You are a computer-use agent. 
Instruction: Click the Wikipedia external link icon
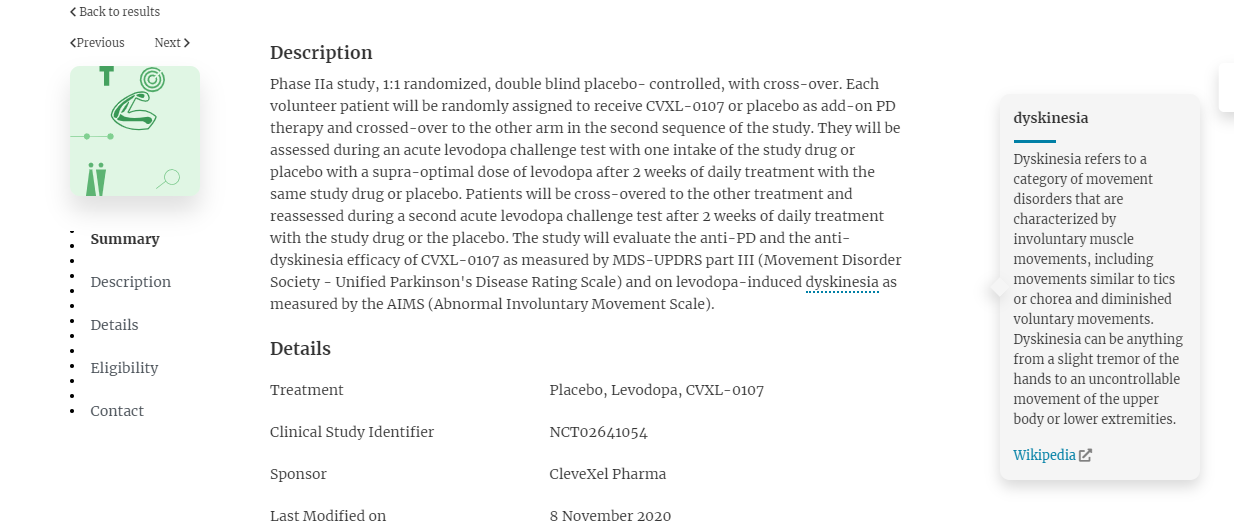(x=1086, y=455)
